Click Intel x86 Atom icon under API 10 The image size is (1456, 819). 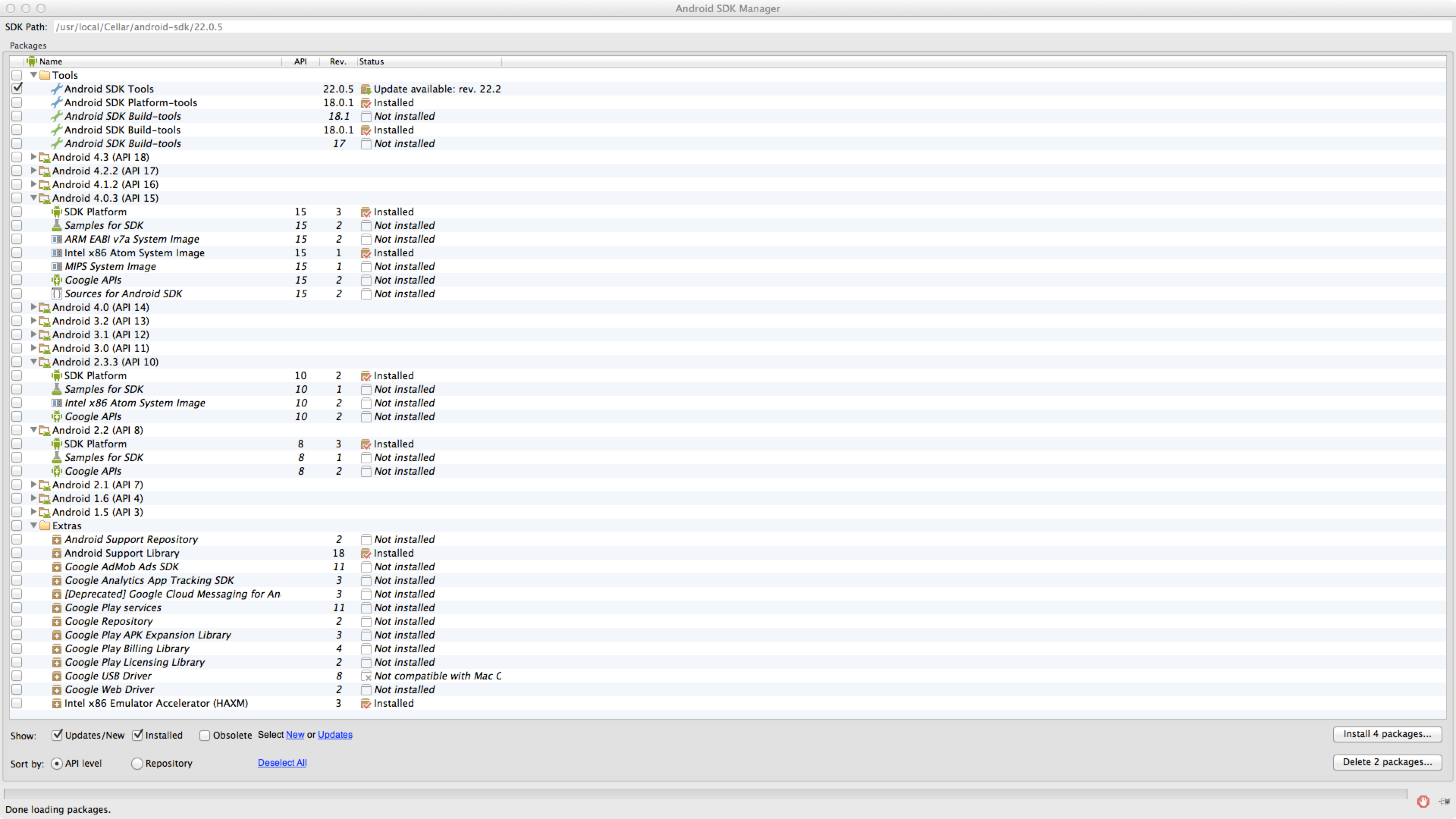click(56, 403)
